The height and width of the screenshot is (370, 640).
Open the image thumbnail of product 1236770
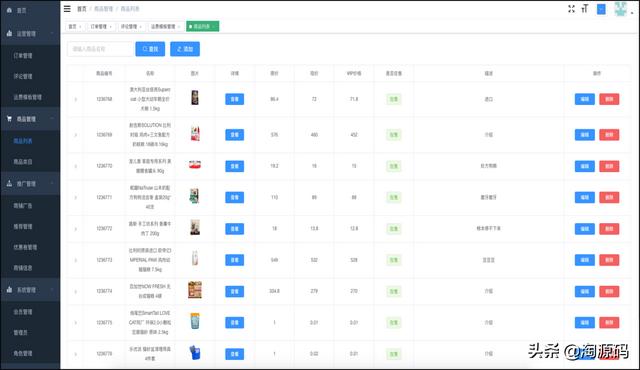[x=195, y=165]
